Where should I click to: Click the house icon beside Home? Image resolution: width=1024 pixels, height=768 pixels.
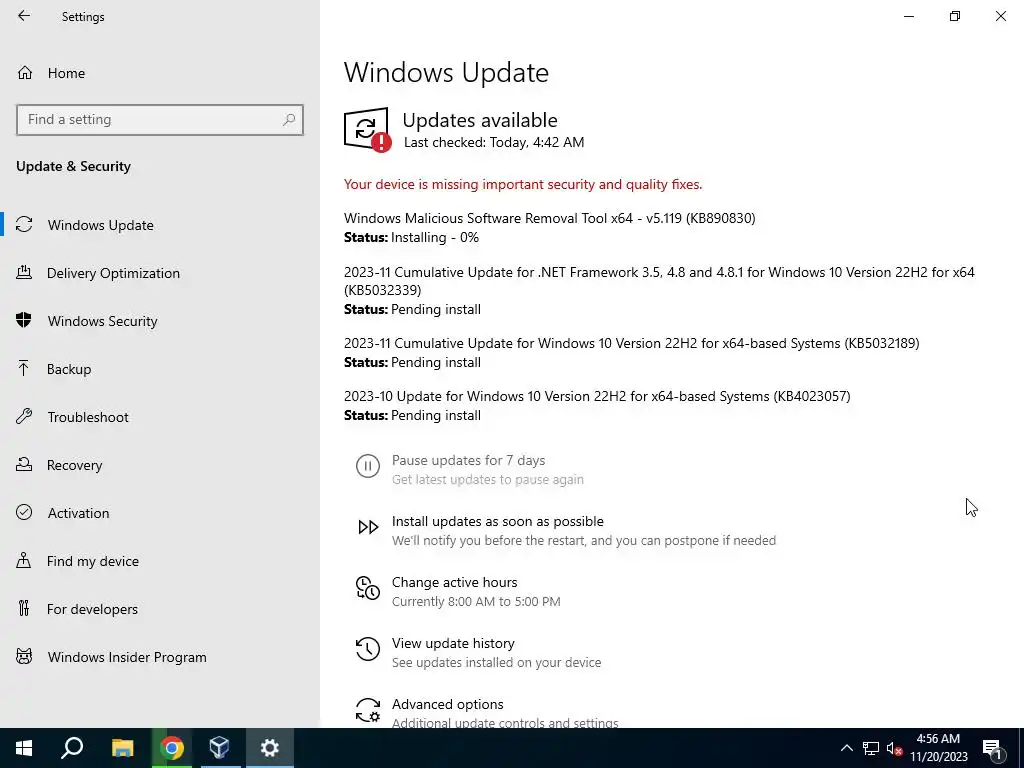pos(25,73)
